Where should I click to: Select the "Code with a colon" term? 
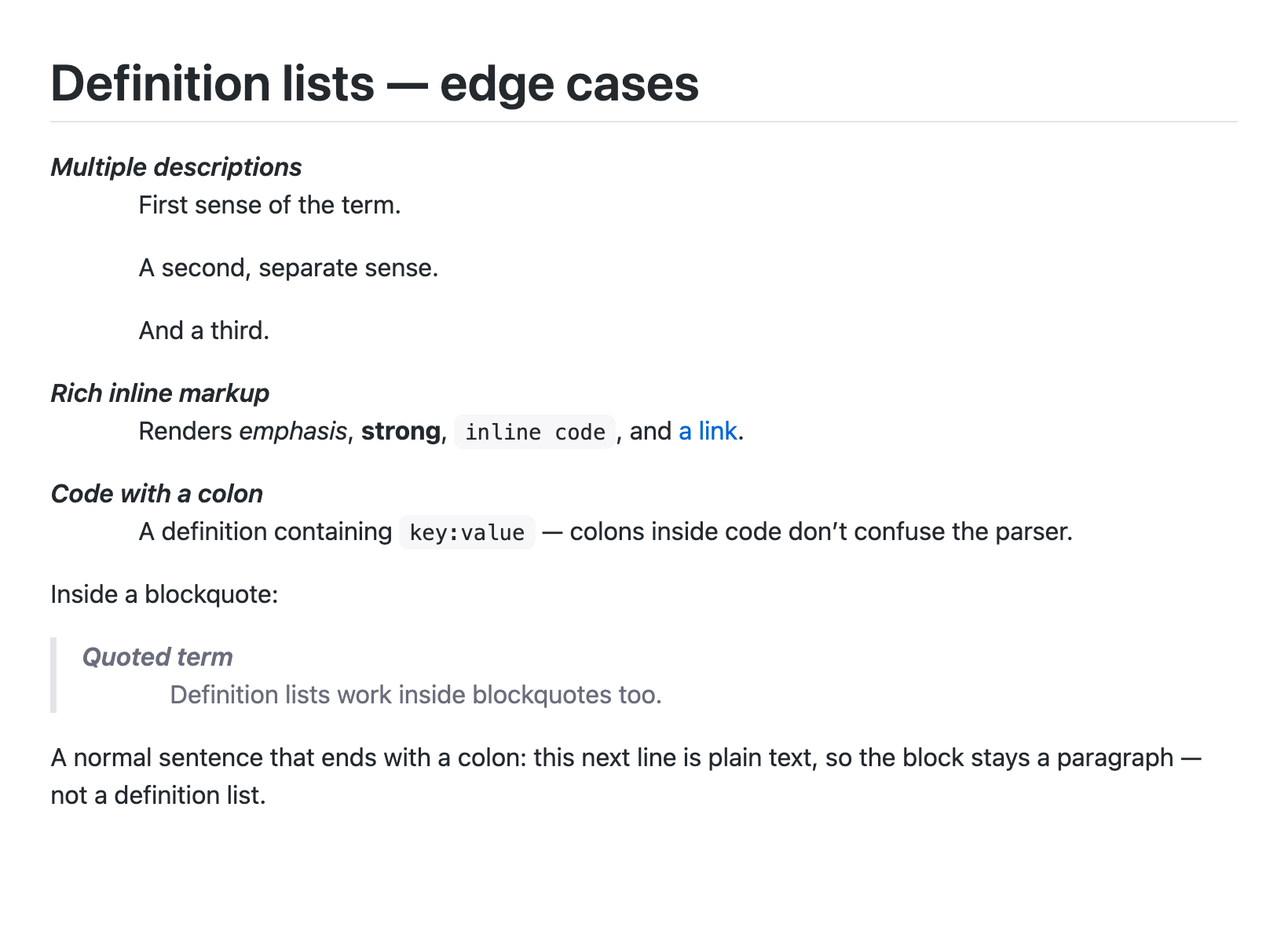pyautogui.click(x=157, y=494)
